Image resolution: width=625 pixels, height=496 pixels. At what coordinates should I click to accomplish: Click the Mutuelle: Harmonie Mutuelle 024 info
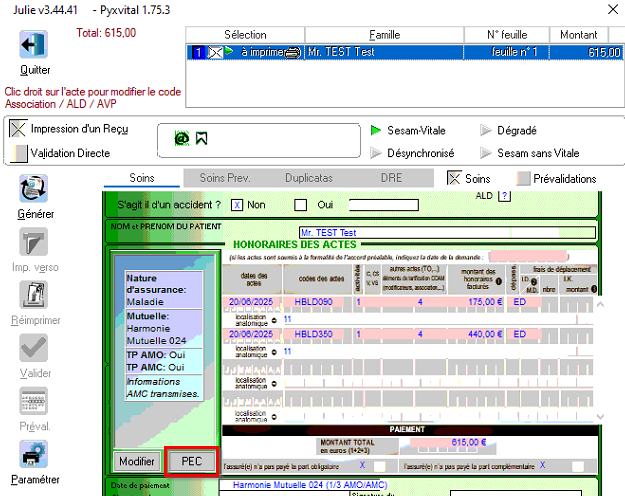[x=164, y=329]
